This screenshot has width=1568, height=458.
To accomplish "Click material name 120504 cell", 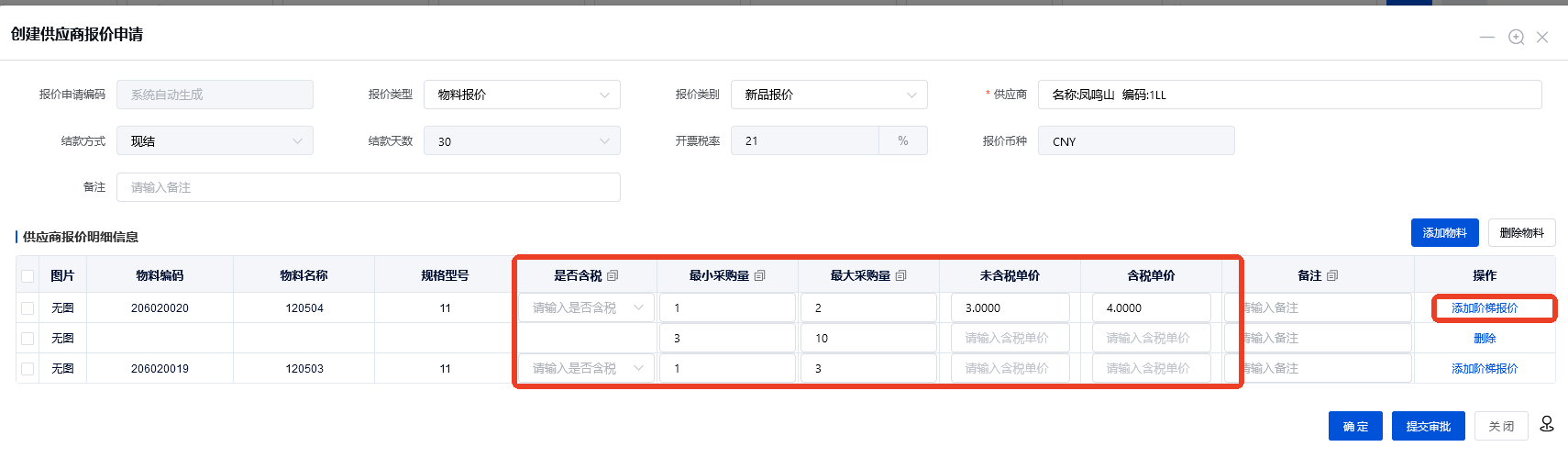I will (304, 308).
